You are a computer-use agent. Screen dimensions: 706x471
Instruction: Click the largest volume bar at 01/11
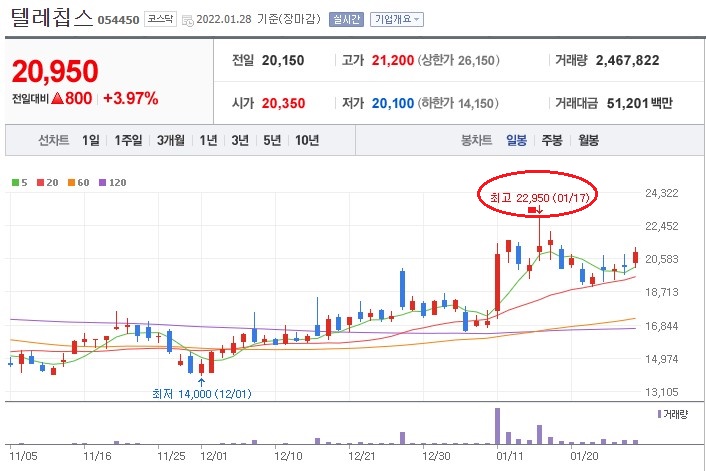pyautogui.click(x=498, y=426)
